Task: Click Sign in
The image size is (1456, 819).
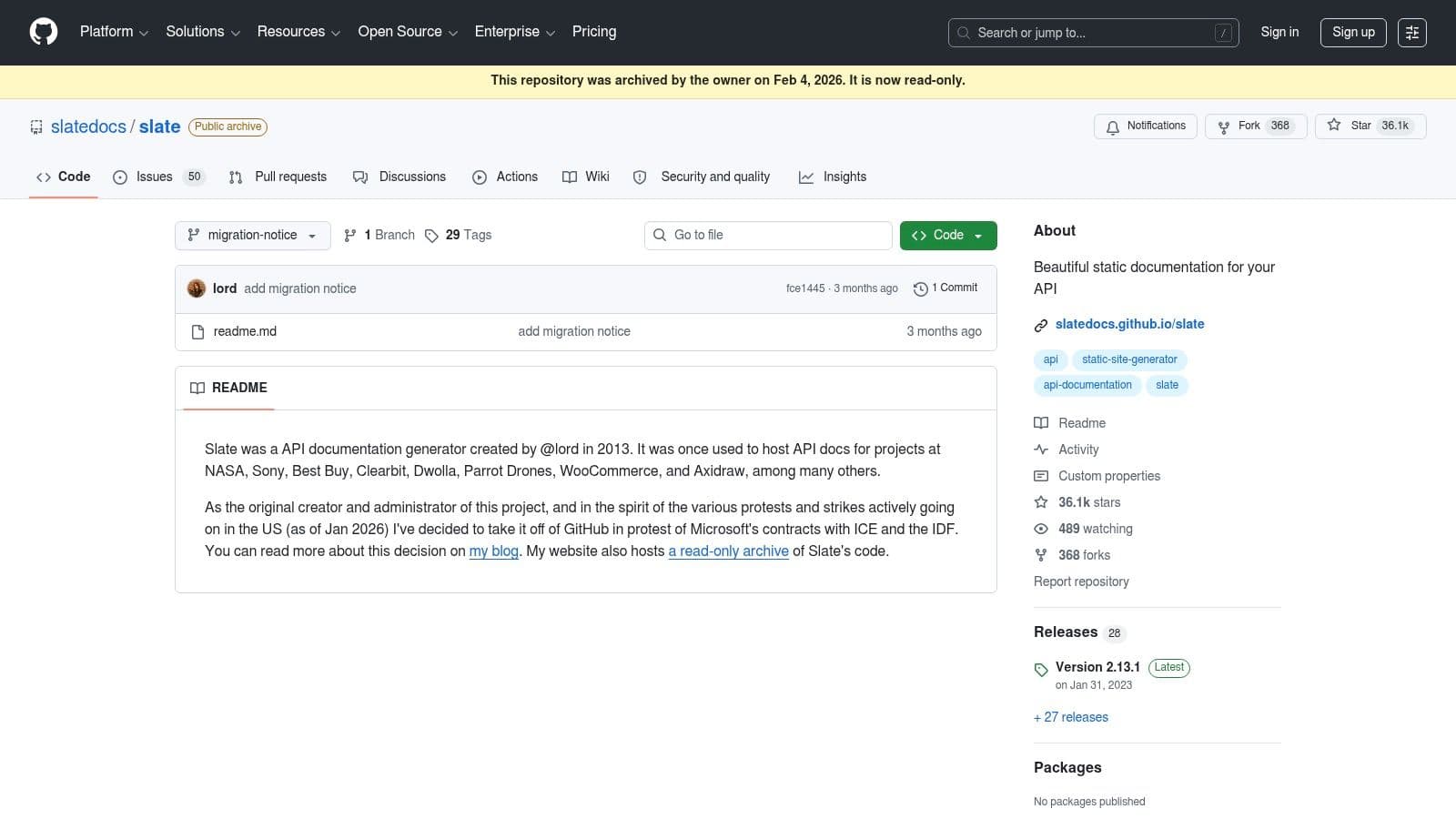Action: (x=1279, y=32)
